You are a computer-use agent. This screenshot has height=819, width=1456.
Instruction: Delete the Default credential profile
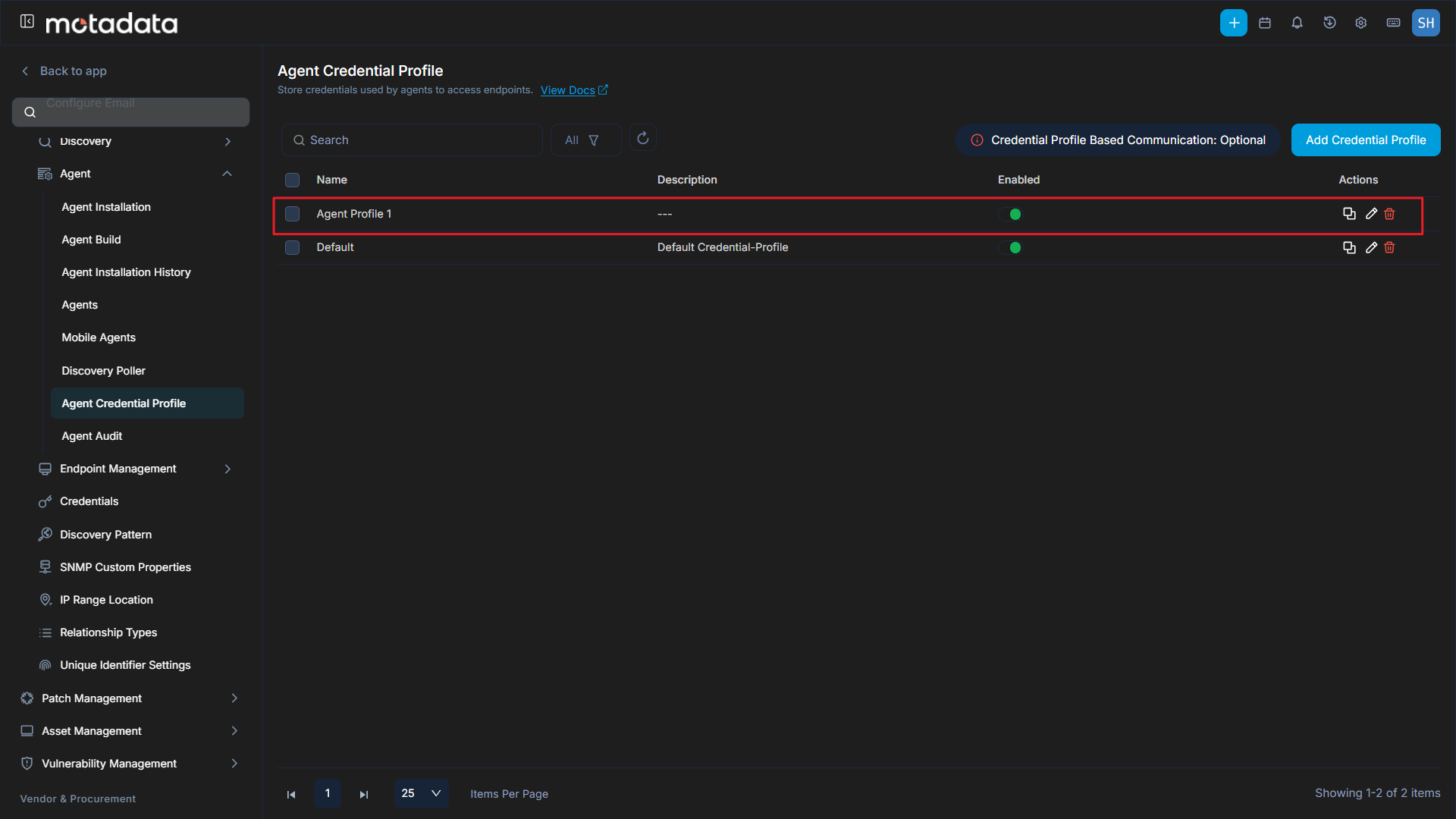coord(1389,247)
